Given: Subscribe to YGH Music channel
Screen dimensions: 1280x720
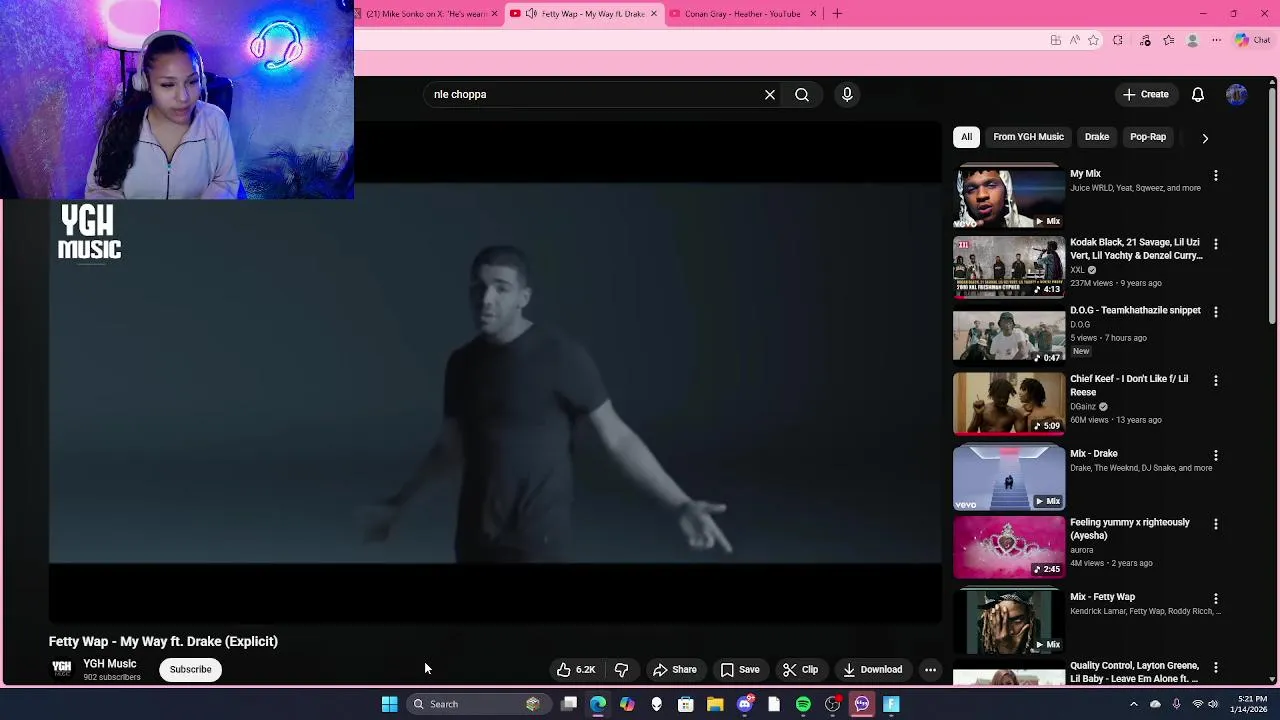Looking at the screenshot, I should [190, 670].
